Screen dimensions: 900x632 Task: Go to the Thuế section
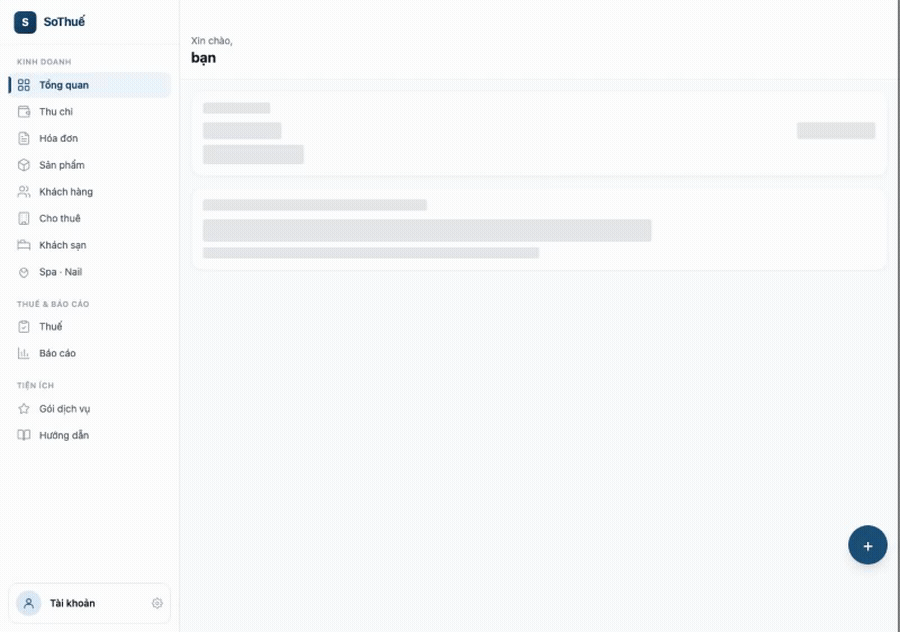[90, 327]
